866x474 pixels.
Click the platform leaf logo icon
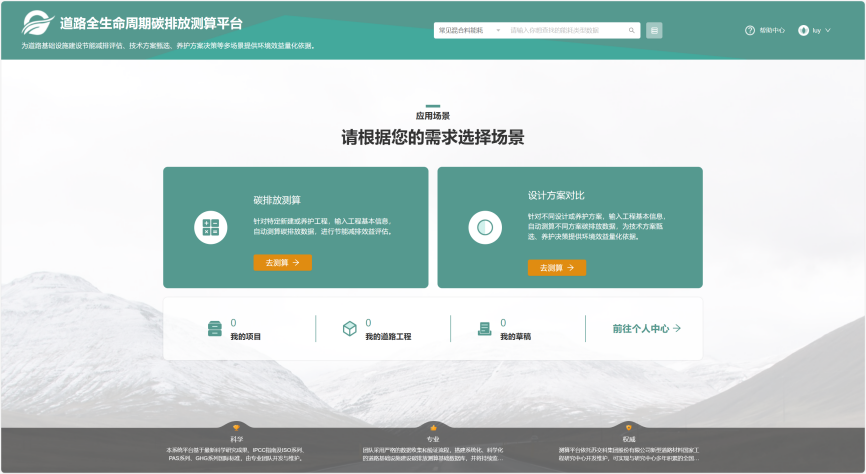(x=37, y=22)
